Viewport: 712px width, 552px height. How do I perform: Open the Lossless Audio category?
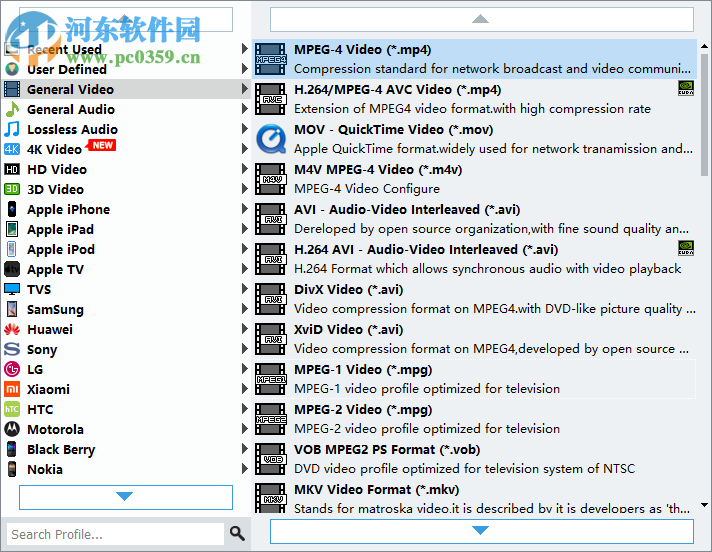click(127, 129)
